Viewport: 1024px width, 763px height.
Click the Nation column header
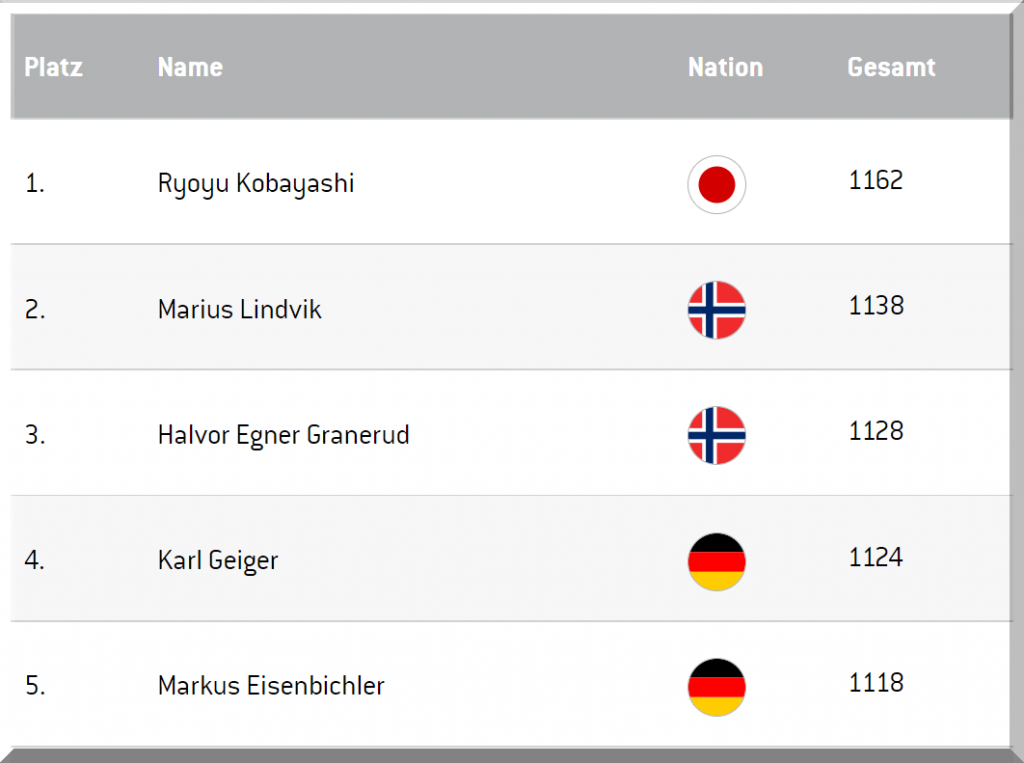click(x=725, y=67)
